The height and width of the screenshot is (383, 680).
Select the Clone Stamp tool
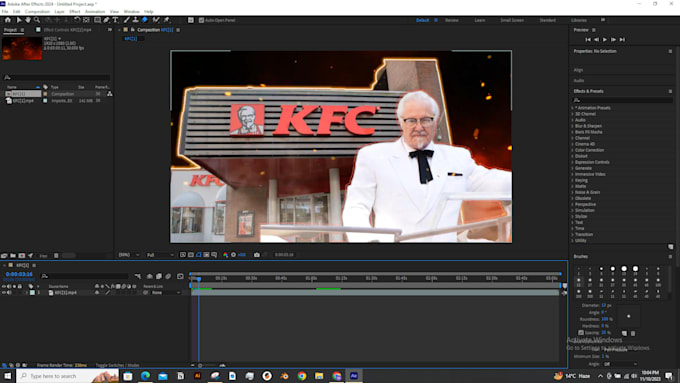pos(135,20)
